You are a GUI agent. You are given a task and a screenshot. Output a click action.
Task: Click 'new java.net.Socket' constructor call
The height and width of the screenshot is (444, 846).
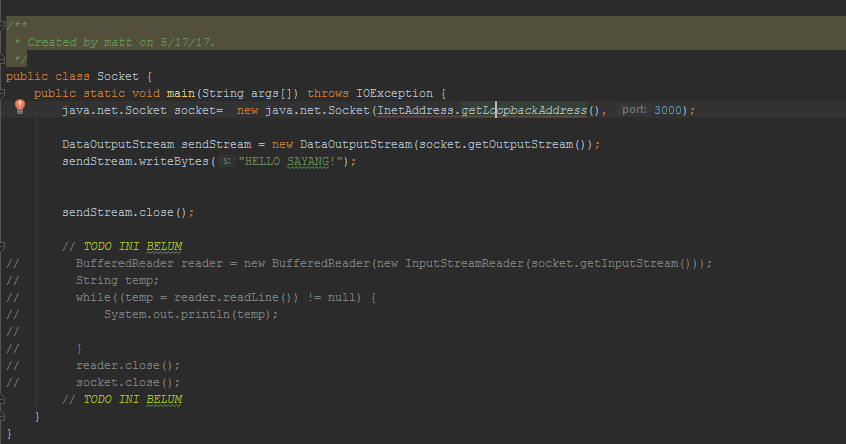(x=304, y=111)
